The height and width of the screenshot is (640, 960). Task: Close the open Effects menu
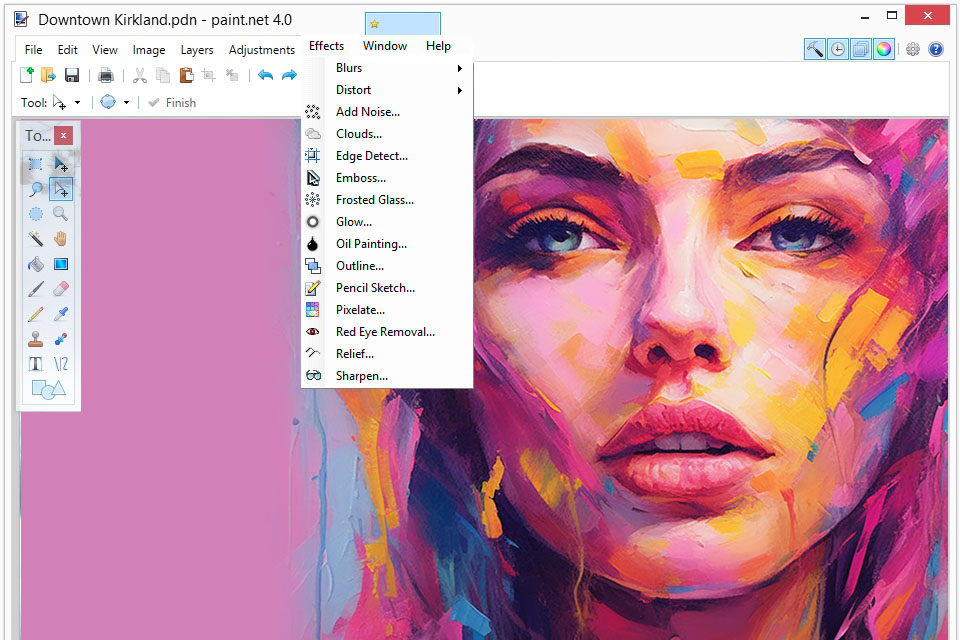pyautogui.click(x=326, y=46)
